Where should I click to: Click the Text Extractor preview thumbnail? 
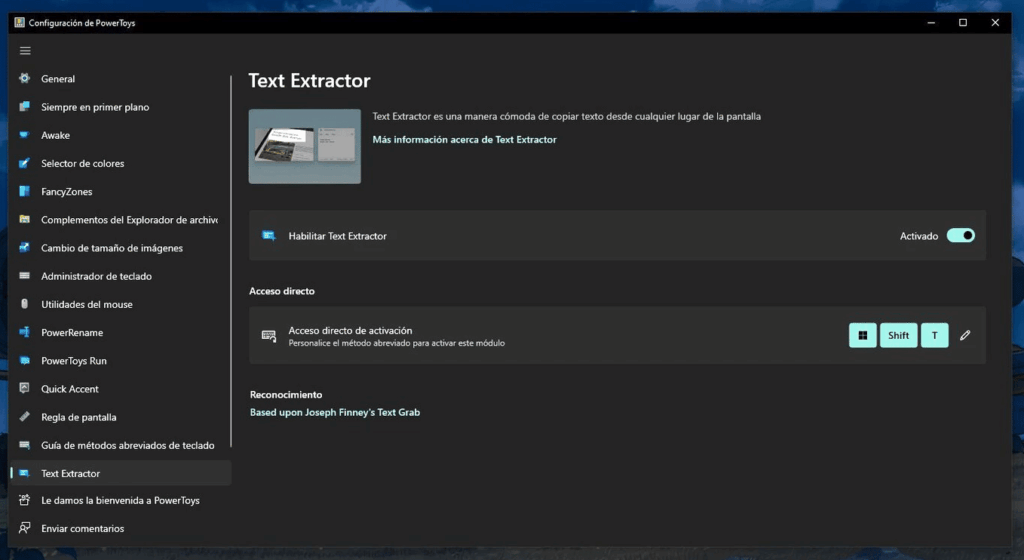305,146
